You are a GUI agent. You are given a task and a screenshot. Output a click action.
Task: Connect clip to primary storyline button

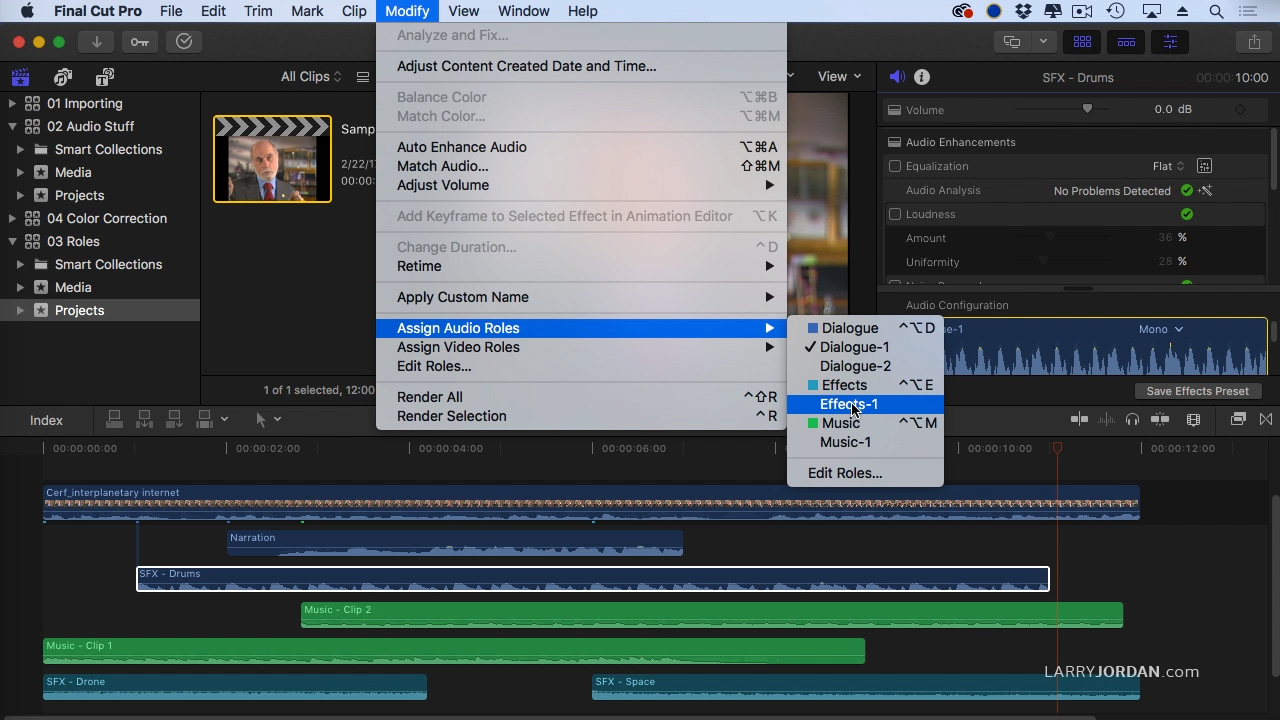(x=114, y=420)
